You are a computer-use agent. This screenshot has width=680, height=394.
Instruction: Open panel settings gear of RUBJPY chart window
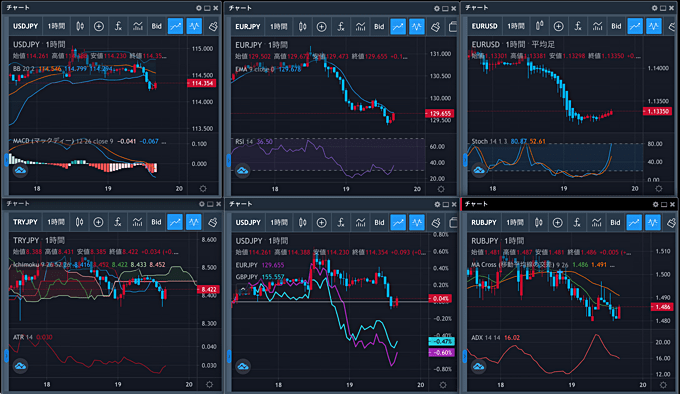(x=655, y=204)
